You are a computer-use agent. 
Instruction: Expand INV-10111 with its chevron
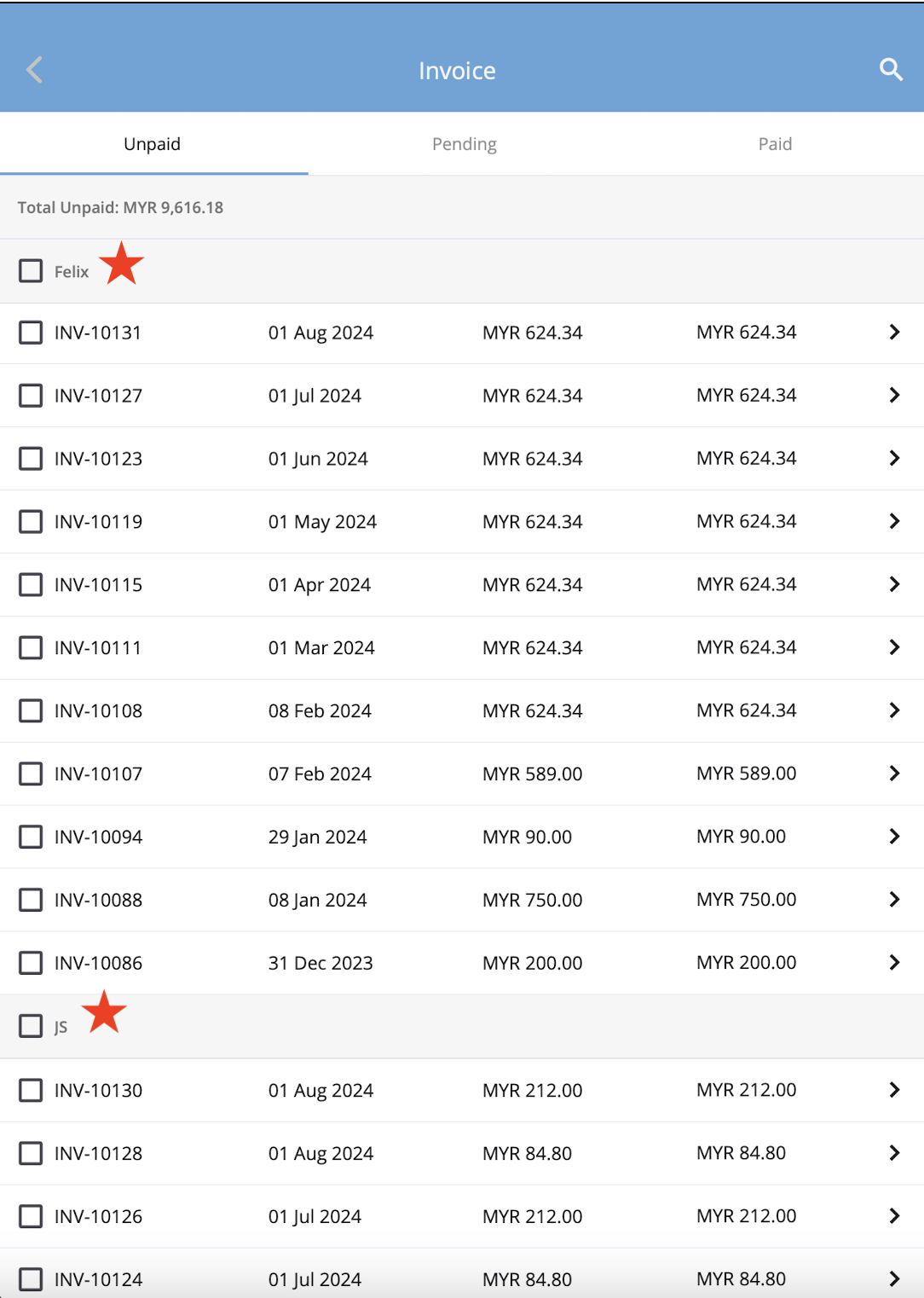click(x=894, y=647)
